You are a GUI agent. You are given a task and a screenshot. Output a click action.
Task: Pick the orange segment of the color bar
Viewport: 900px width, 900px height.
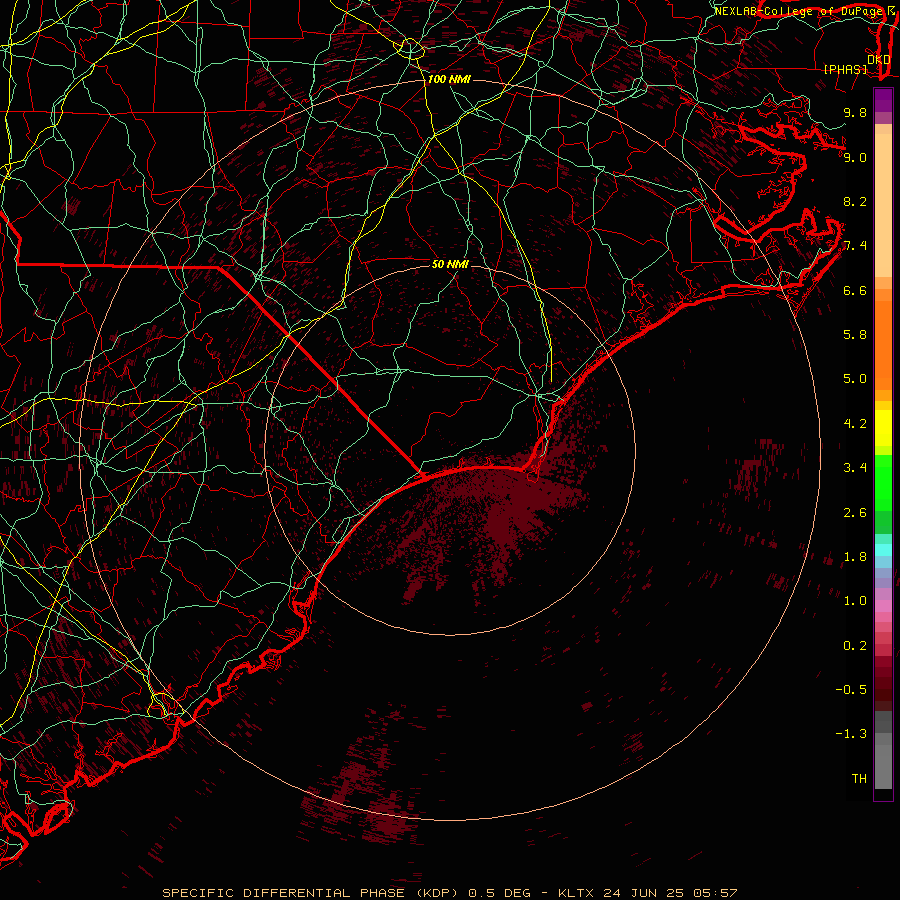pyautogui.click(x=883, y=346)
